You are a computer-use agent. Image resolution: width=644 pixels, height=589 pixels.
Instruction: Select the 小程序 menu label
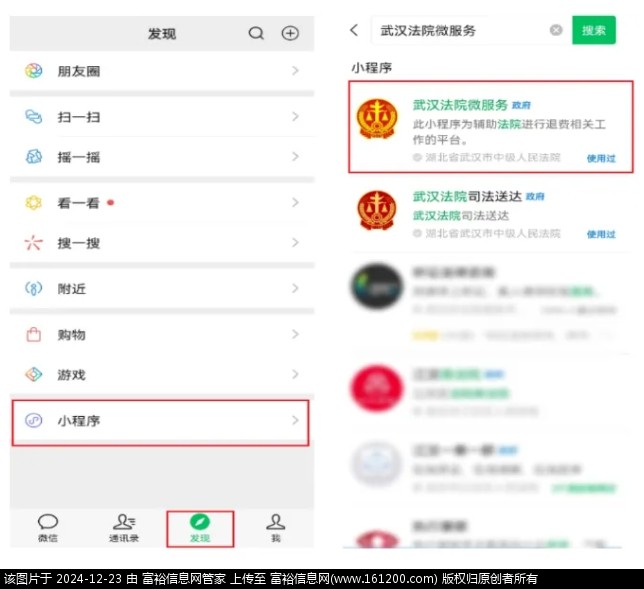pos(79,421)
